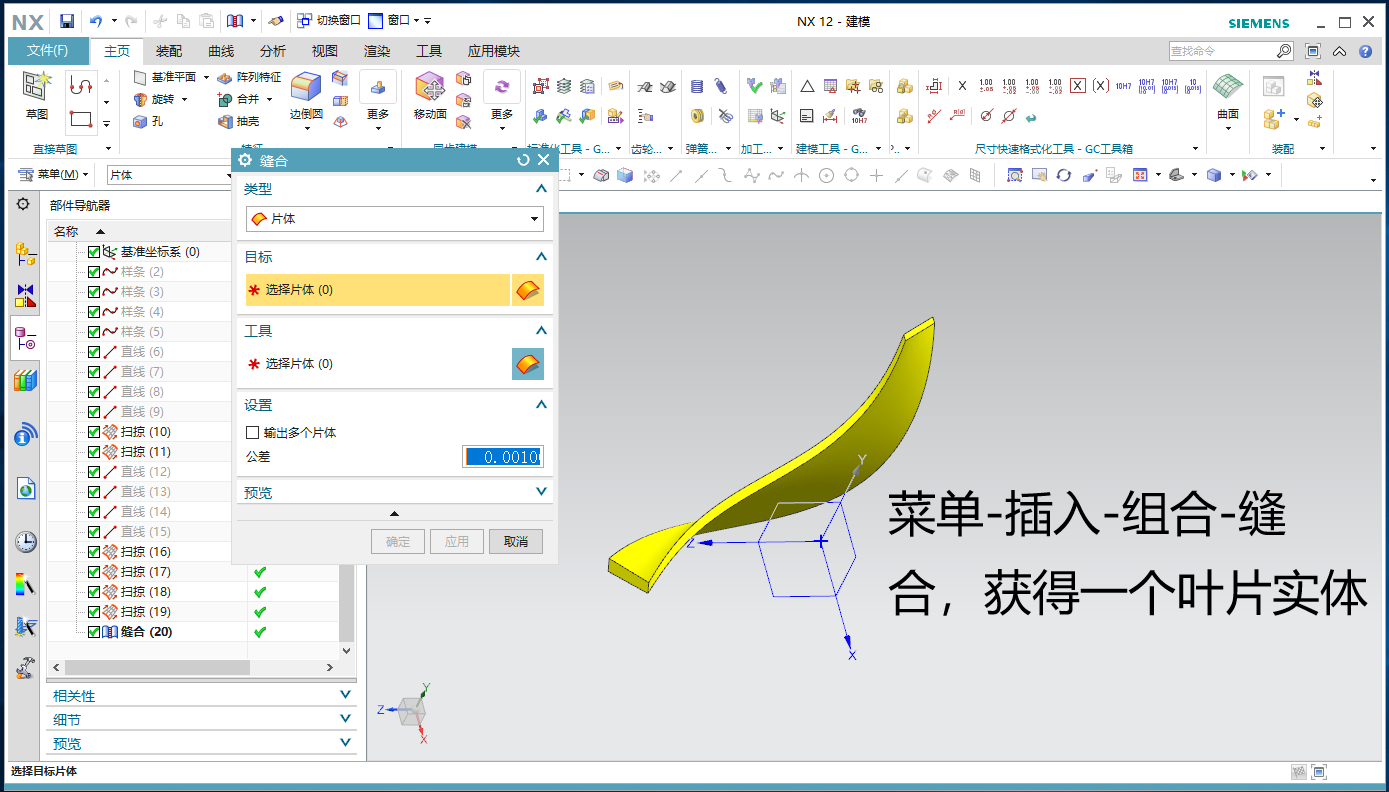Switch to the 曲线 ribbon tab
1389x792 pixels.
221,51
